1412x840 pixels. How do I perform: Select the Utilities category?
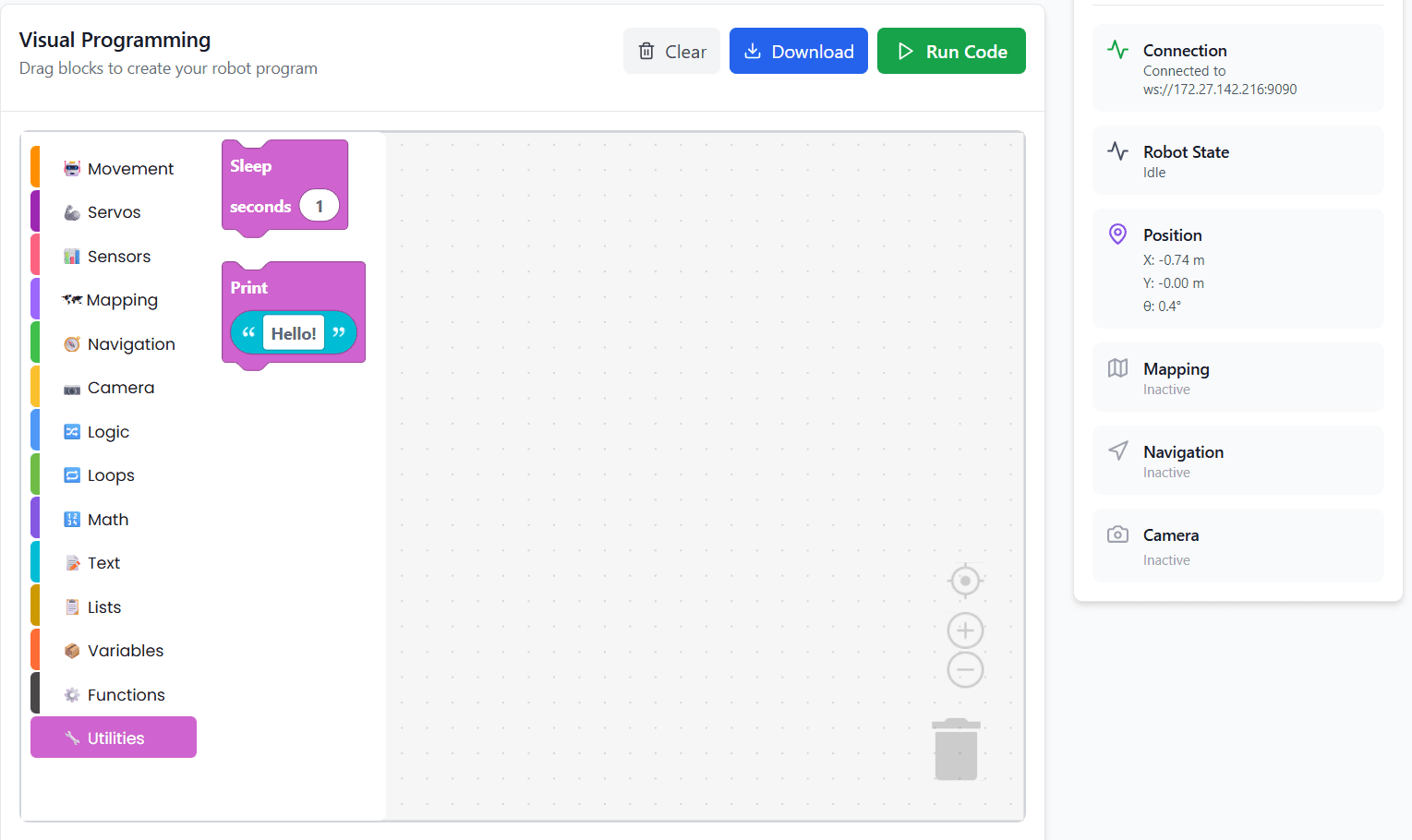click(x=115, y=738)
